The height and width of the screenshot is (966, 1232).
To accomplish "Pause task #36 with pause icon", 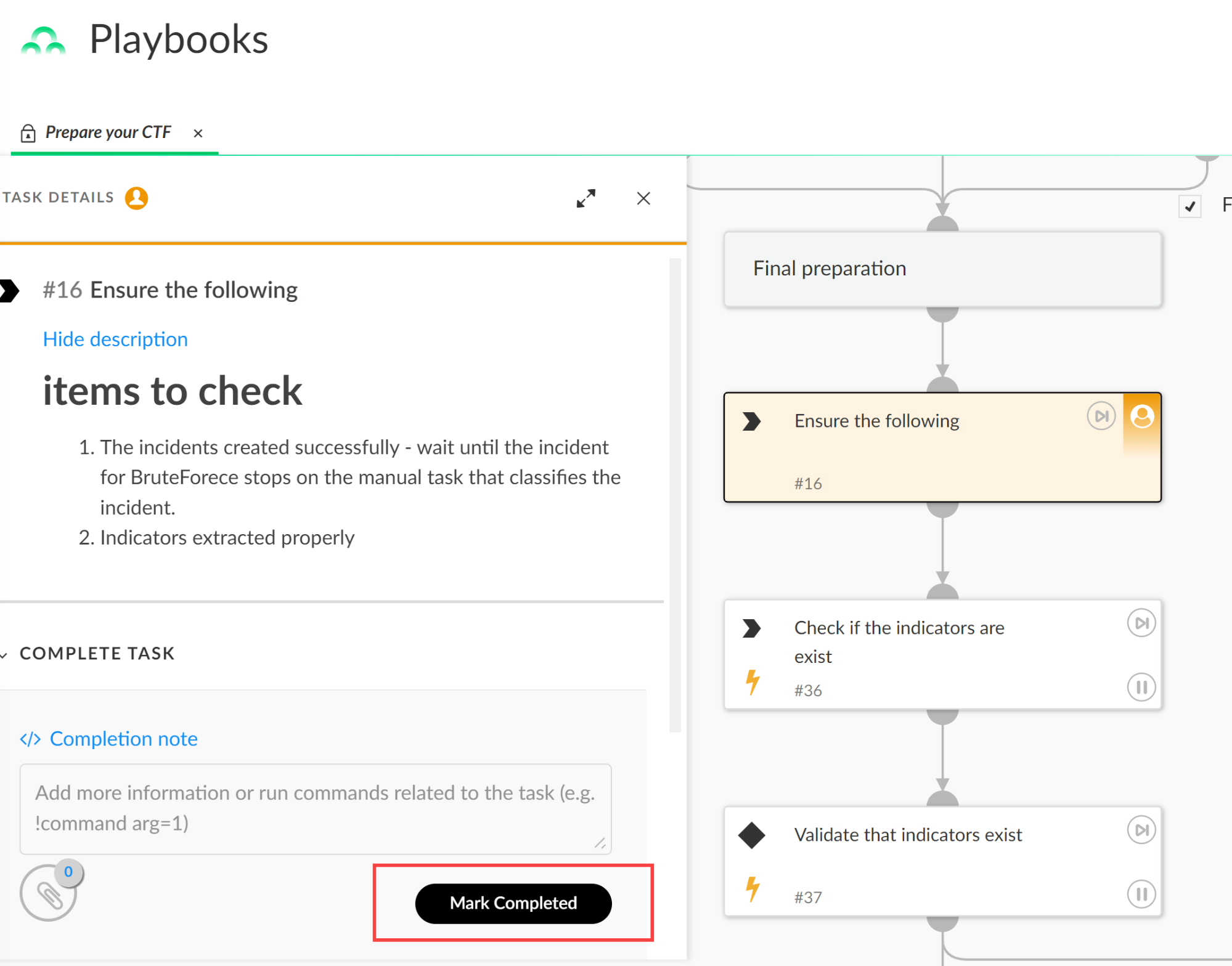I will (x=1140, y=687).
